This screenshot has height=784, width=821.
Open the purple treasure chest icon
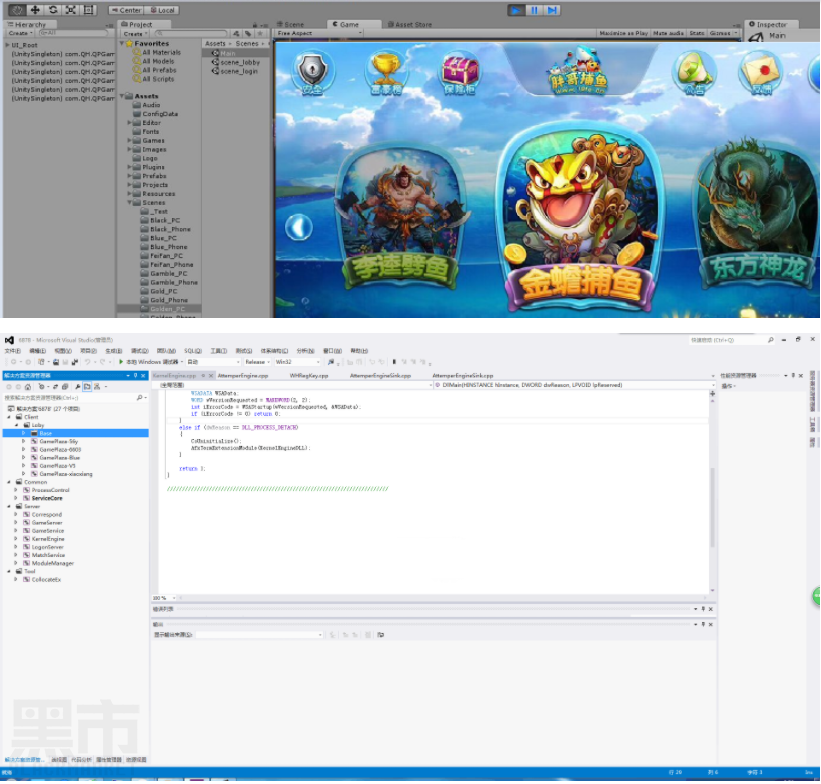[460, 73]
